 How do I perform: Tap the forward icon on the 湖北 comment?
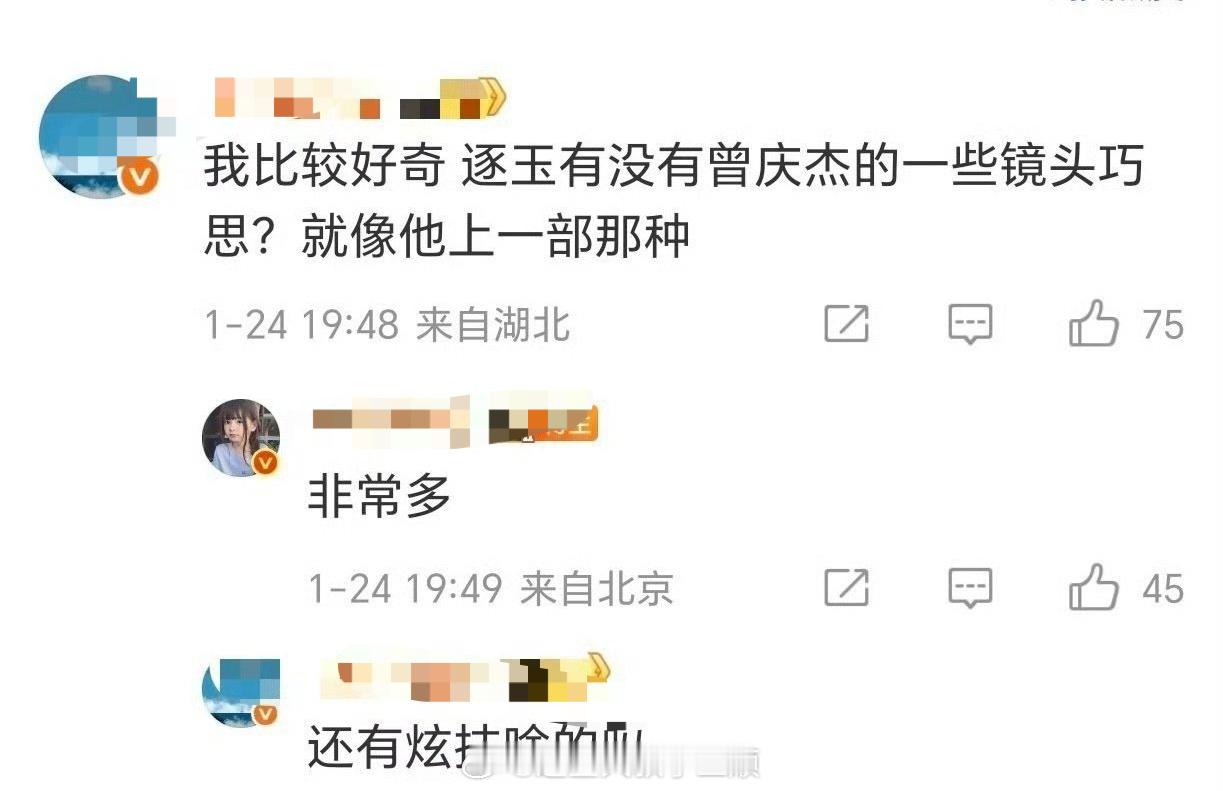click(846, 324)
